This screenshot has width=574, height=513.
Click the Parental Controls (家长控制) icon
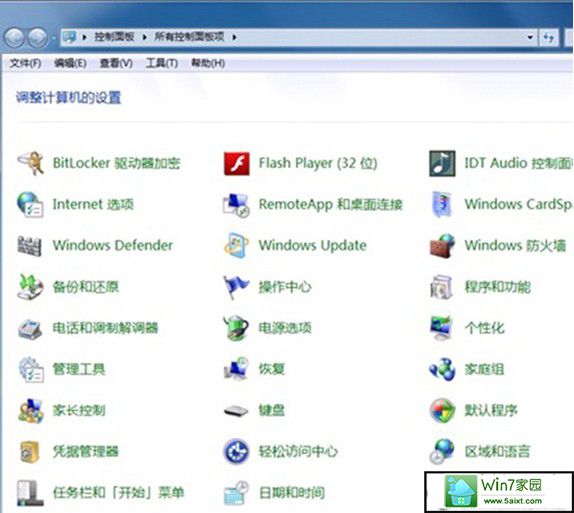(x=30, y=411)
